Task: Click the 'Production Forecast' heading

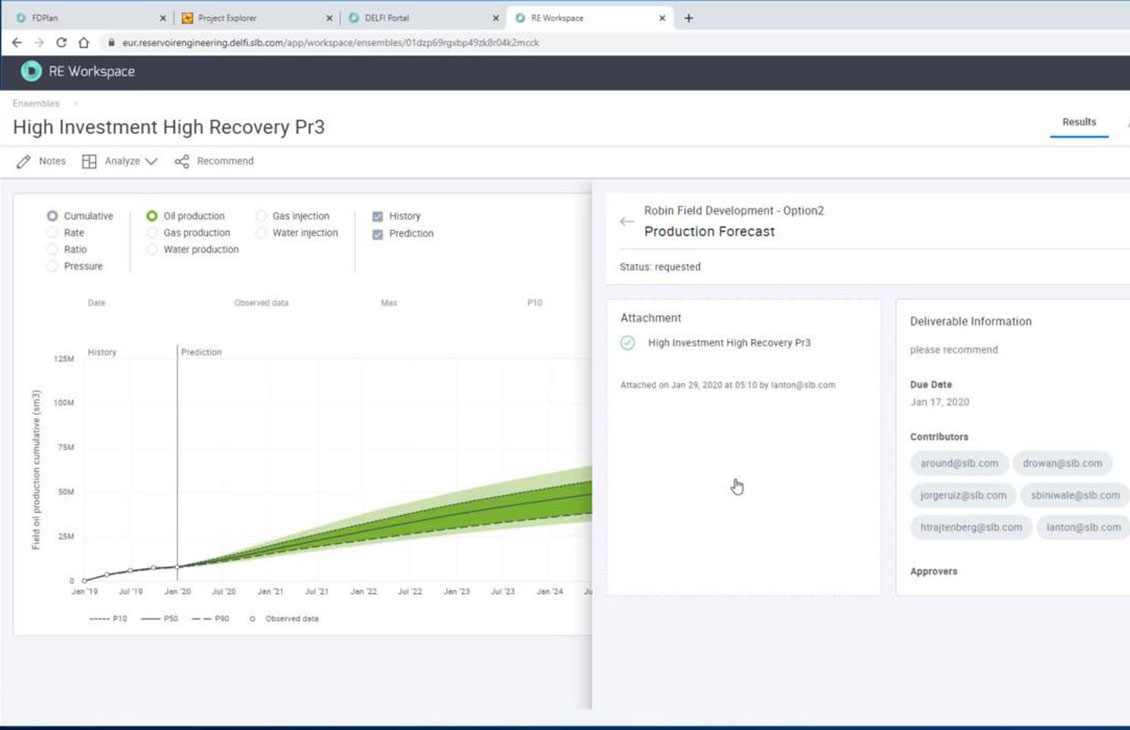Action: 709,231
